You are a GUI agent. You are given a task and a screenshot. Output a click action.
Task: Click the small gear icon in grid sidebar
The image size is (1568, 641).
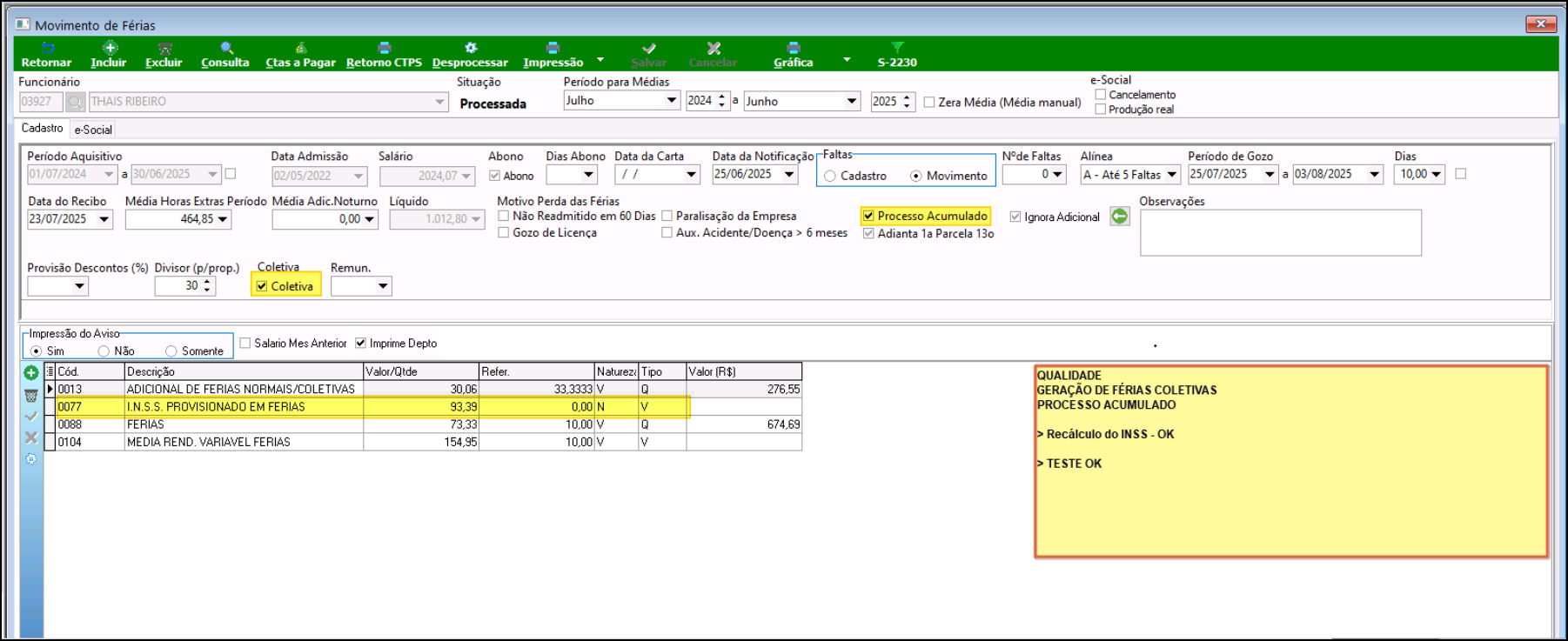pyautogui.click(x=30, y=458)
